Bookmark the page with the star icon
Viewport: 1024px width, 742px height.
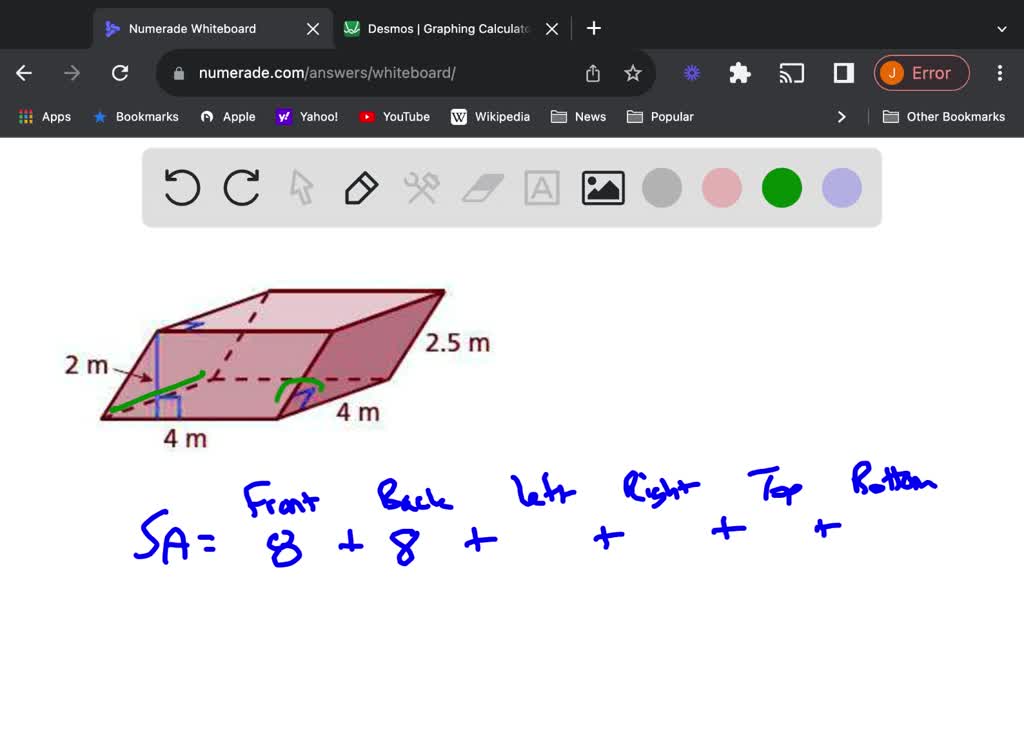tap(633, 72)
